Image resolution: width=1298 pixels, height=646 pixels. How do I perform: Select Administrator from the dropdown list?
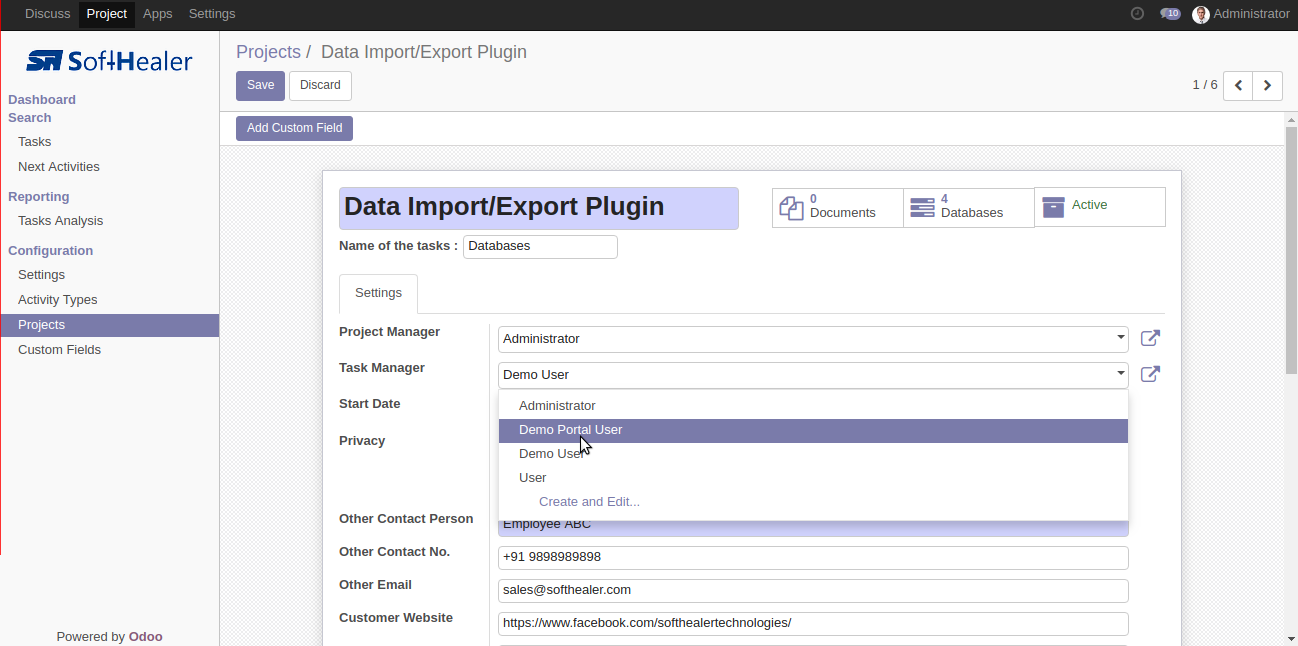click(x=813, y=406)
